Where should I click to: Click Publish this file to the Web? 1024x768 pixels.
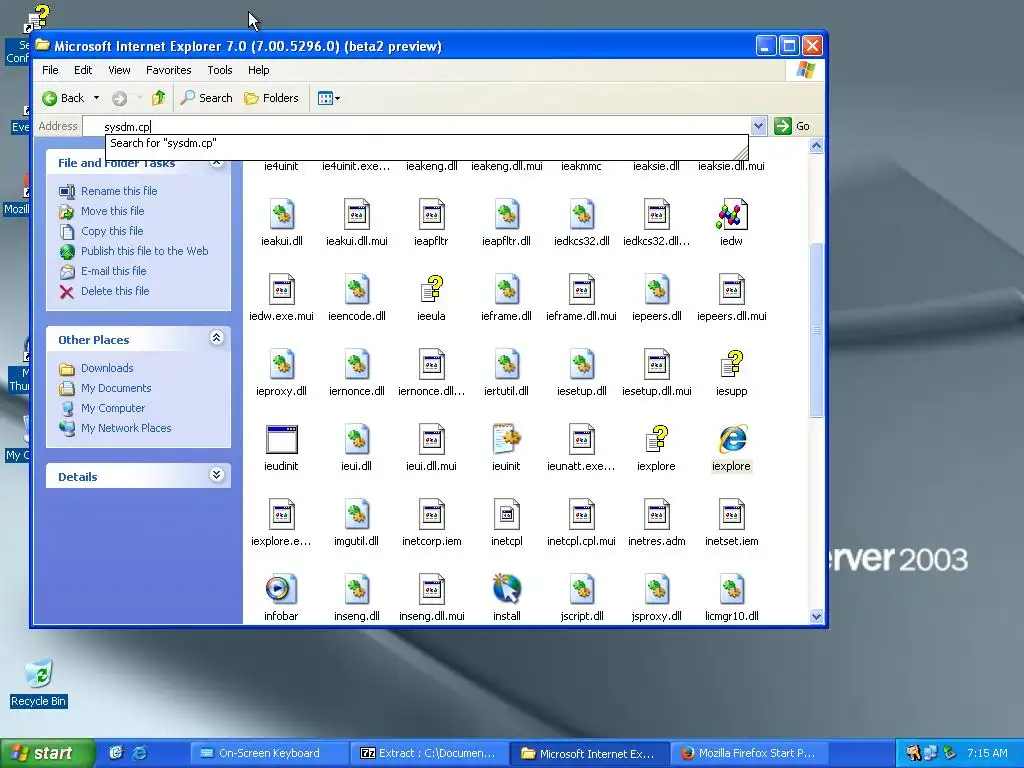(x=144, y=251)
